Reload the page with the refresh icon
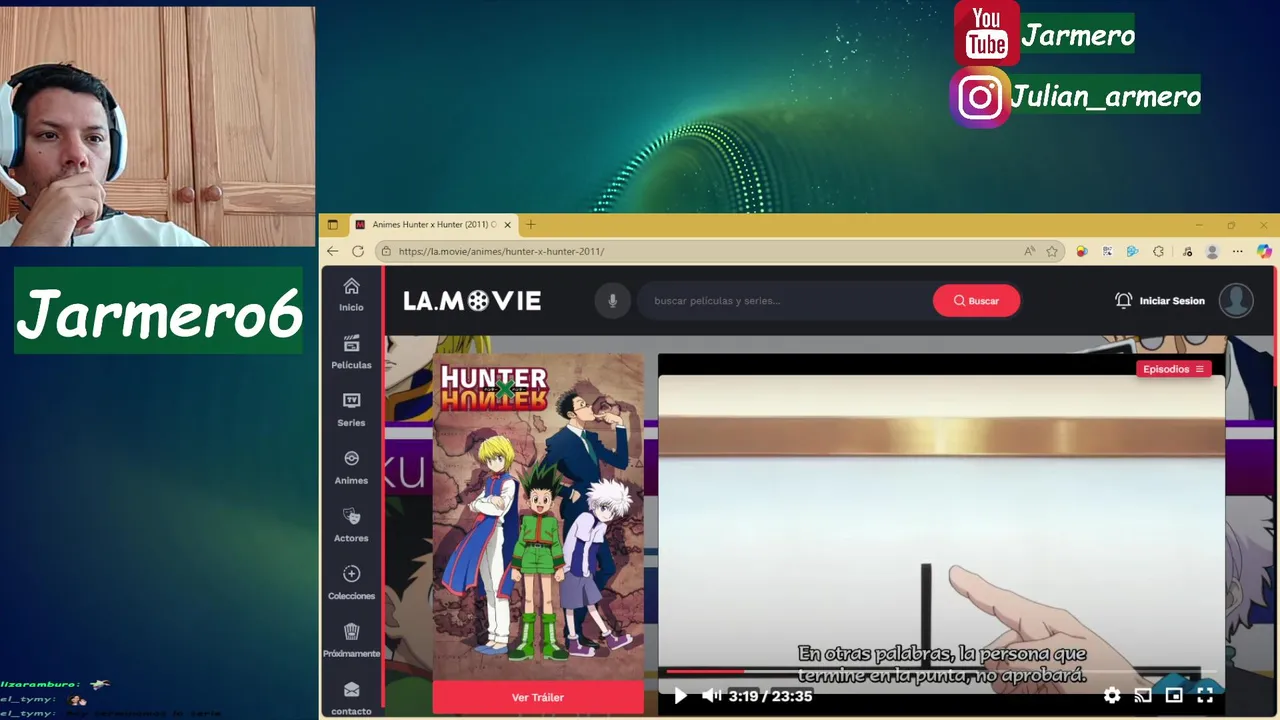1280x720 pixels. click(358, 251)
